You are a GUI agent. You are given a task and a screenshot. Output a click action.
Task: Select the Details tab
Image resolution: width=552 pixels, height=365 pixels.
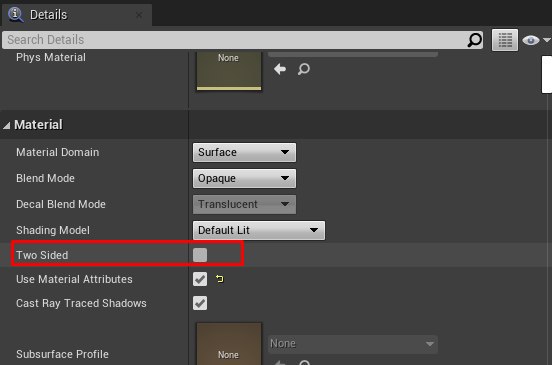click(77, 15)
